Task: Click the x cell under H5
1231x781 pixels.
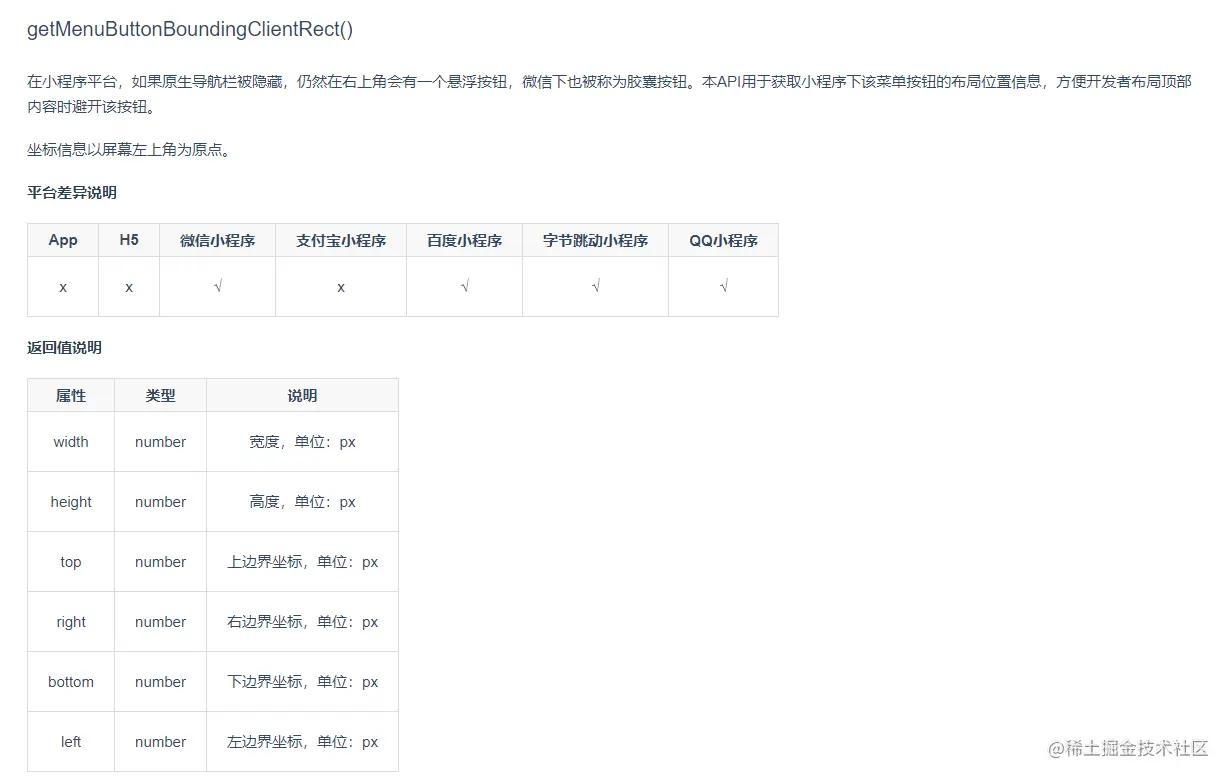Action: pyautogui.click(x=129, y=287)
